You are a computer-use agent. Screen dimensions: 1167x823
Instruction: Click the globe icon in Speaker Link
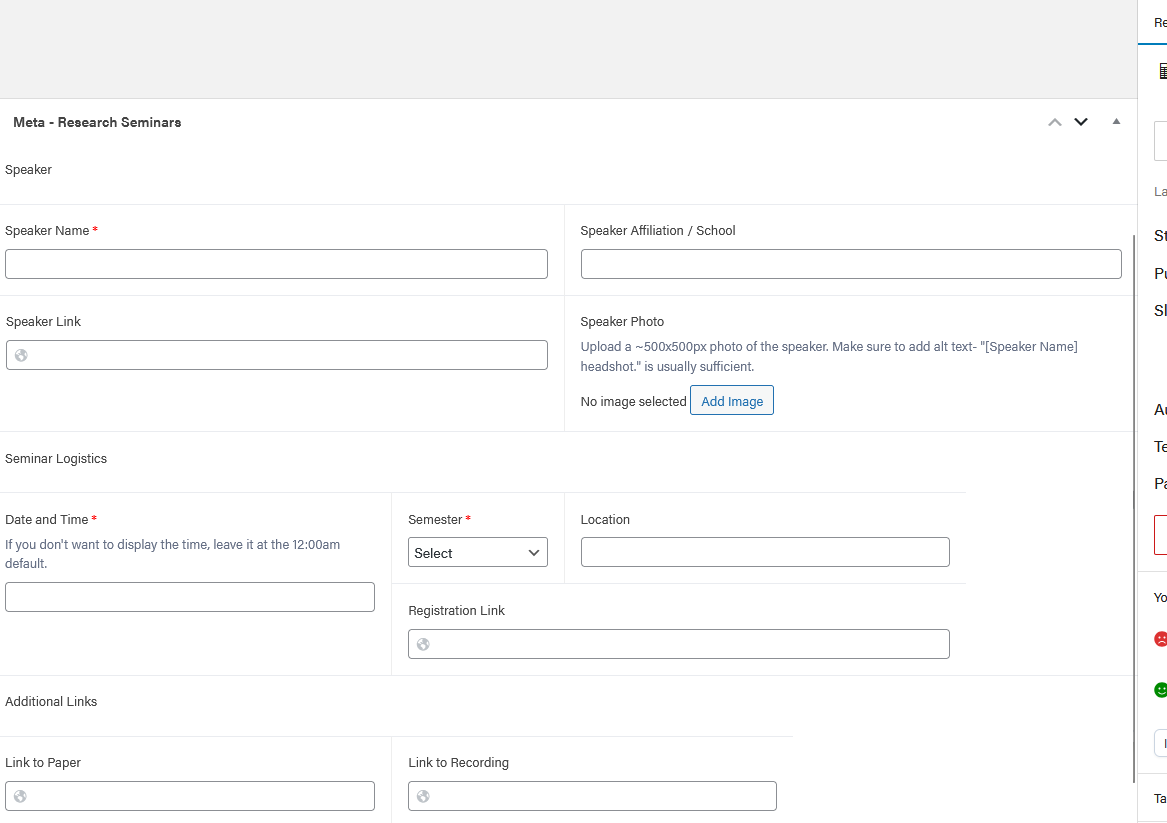pos(21,355)
